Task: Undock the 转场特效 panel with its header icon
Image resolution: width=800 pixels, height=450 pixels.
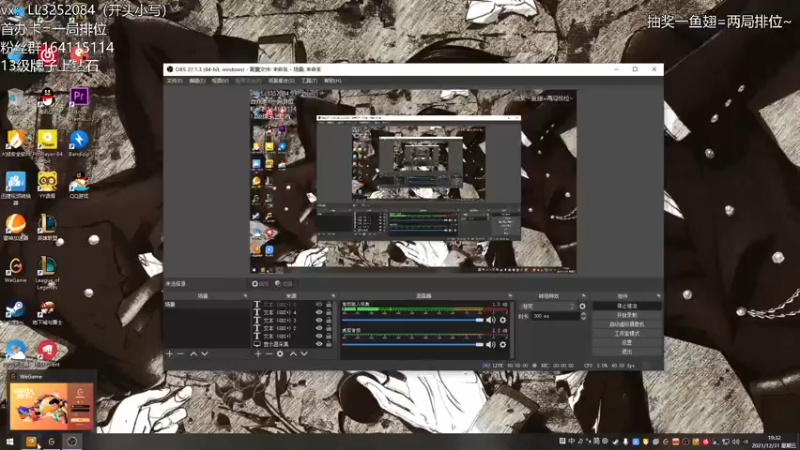Action: [x=584, y=296]
